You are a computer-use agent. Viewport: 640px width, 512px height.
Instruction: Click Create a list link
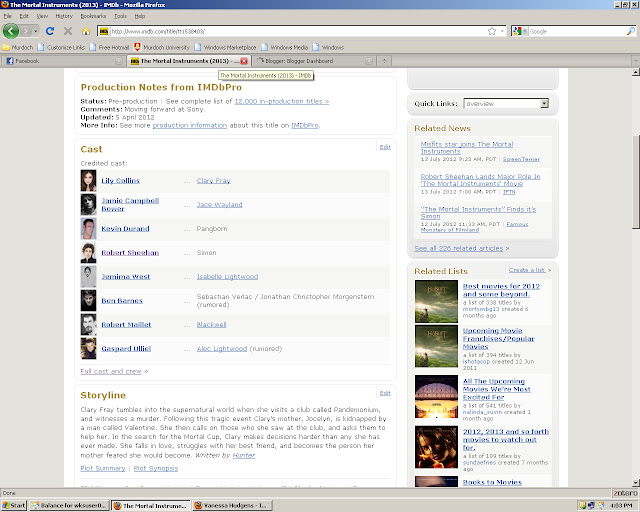(527, 270)
